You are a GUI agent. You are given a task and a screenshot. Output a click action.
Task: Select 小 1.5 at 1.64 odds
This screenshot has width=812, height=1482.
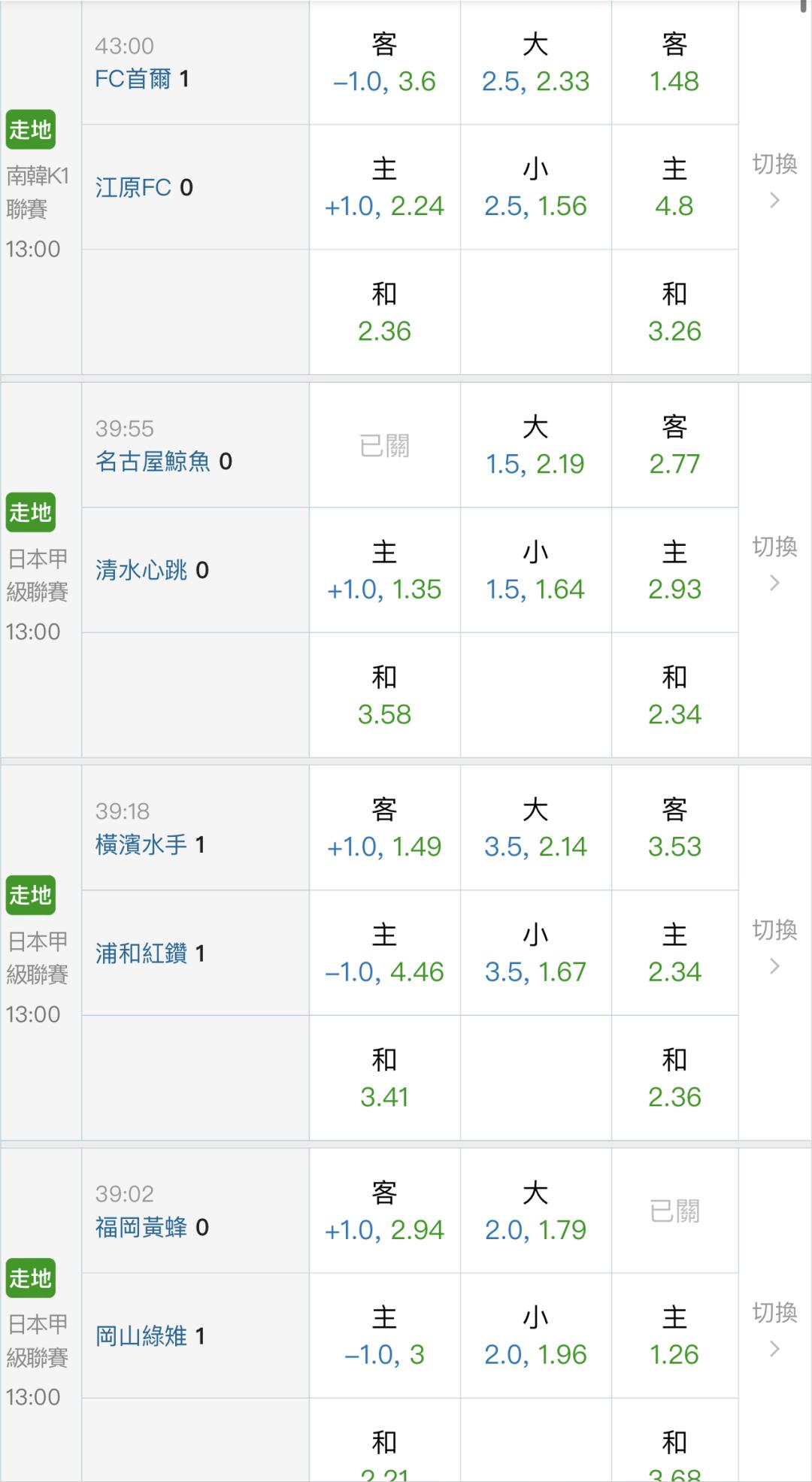point(535,571)
